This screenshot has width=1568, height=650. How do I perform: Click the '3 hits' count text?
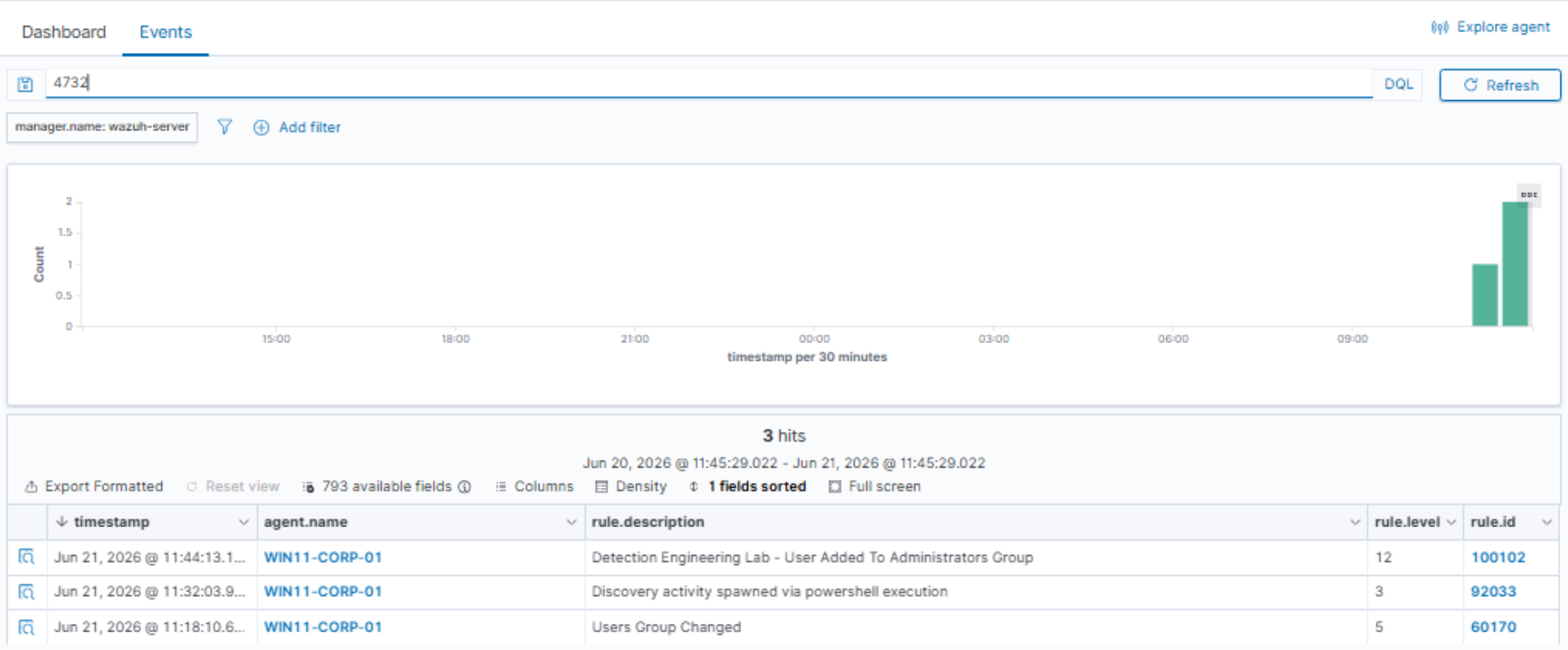pos(784,436)
